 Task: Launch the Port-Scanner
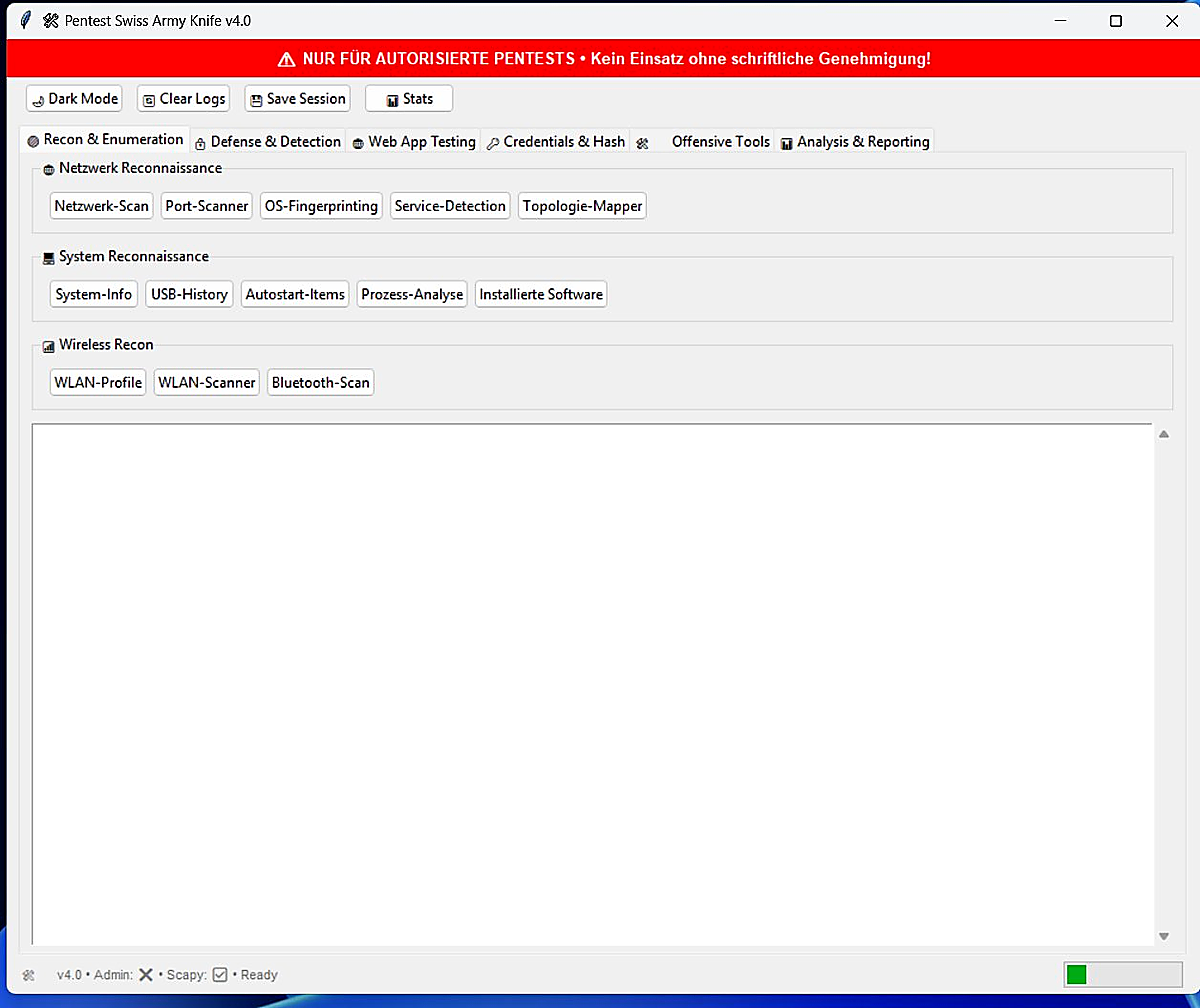tap(207, 206)
